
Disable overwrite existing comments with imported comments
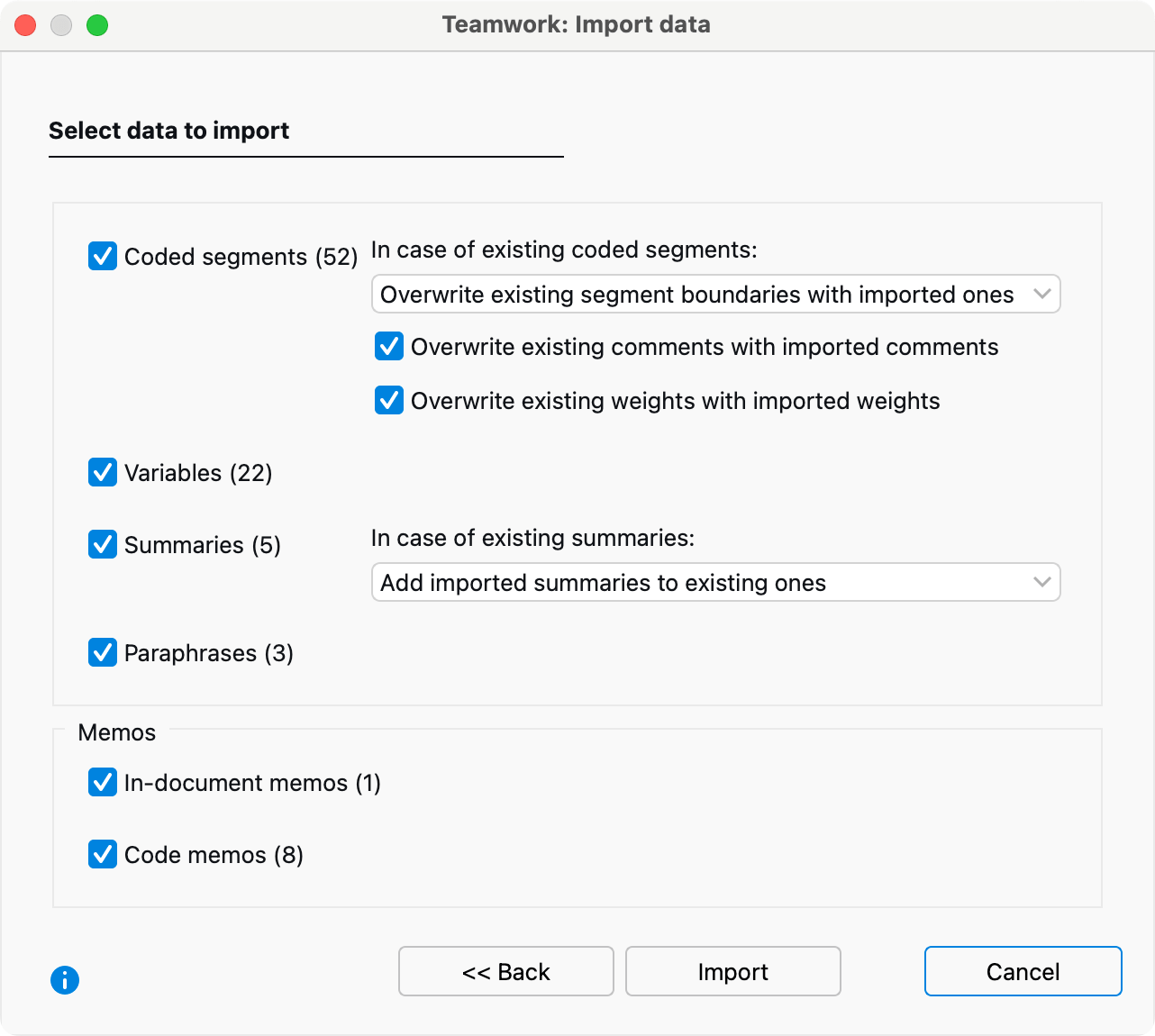(x=388, y=347)
